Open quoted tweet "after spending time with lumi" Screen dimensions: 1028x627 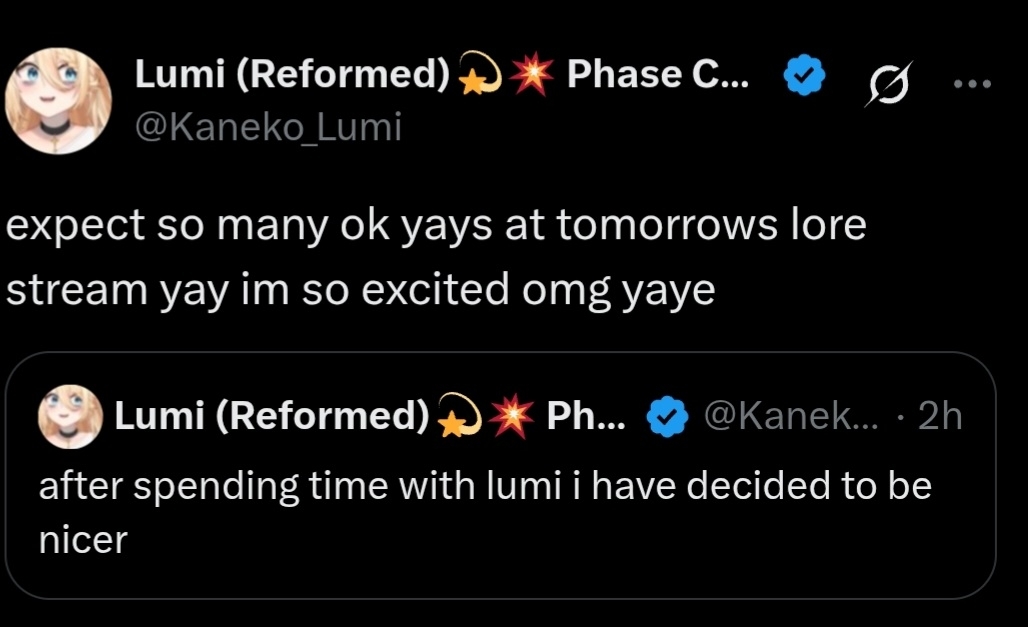484,487
